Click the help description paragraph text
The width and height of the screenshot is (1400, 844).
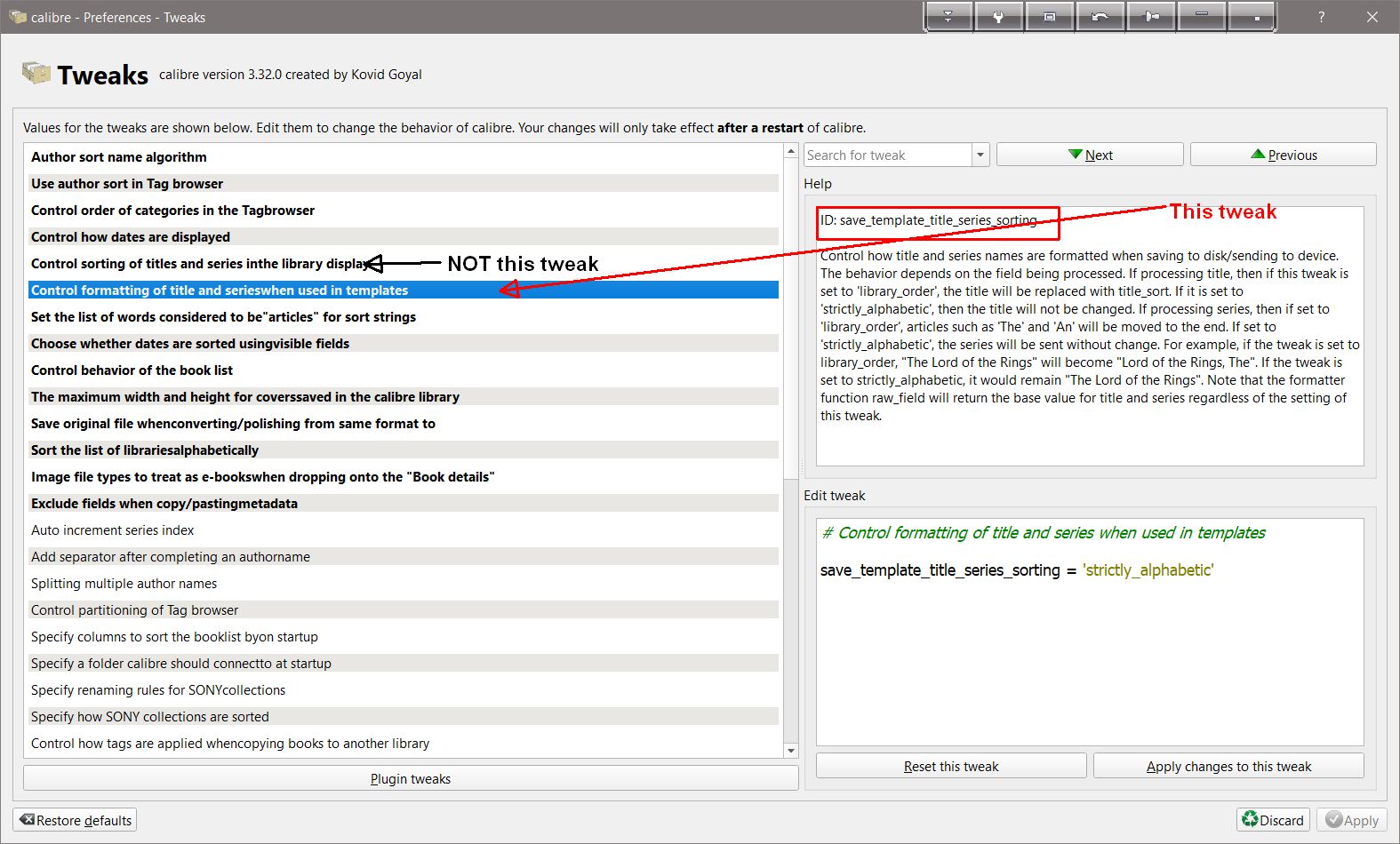point(1090,336)
